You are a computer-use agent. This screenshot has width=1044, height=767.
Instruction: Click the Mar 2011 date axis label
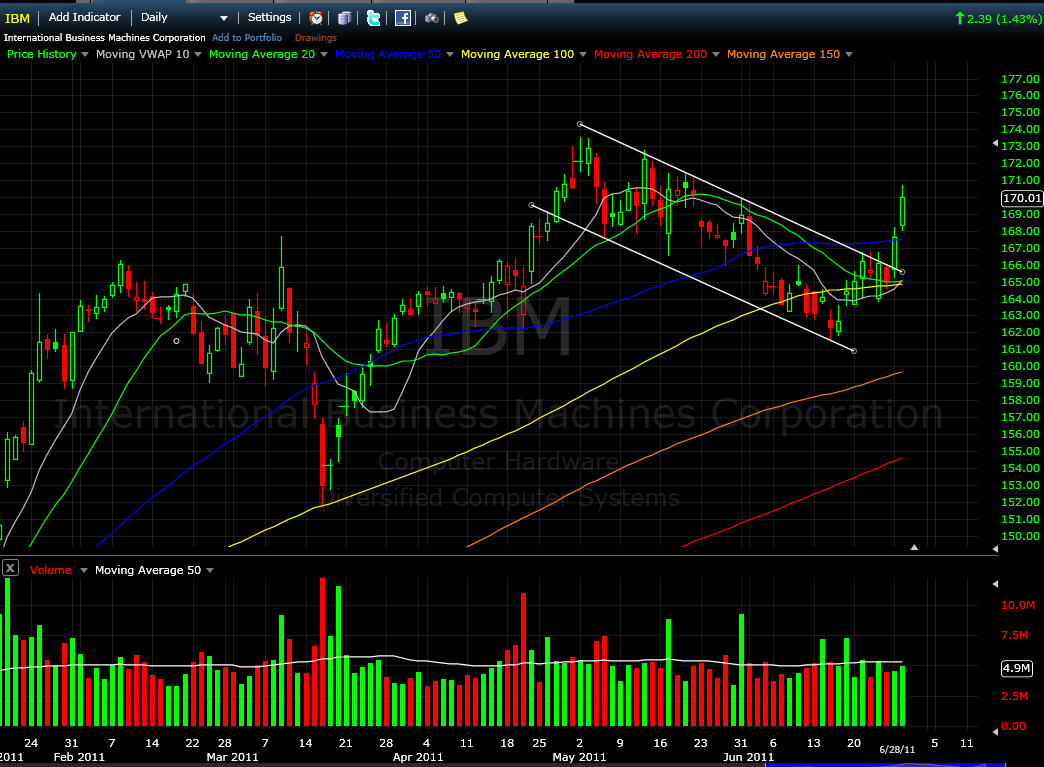(232, 757)
